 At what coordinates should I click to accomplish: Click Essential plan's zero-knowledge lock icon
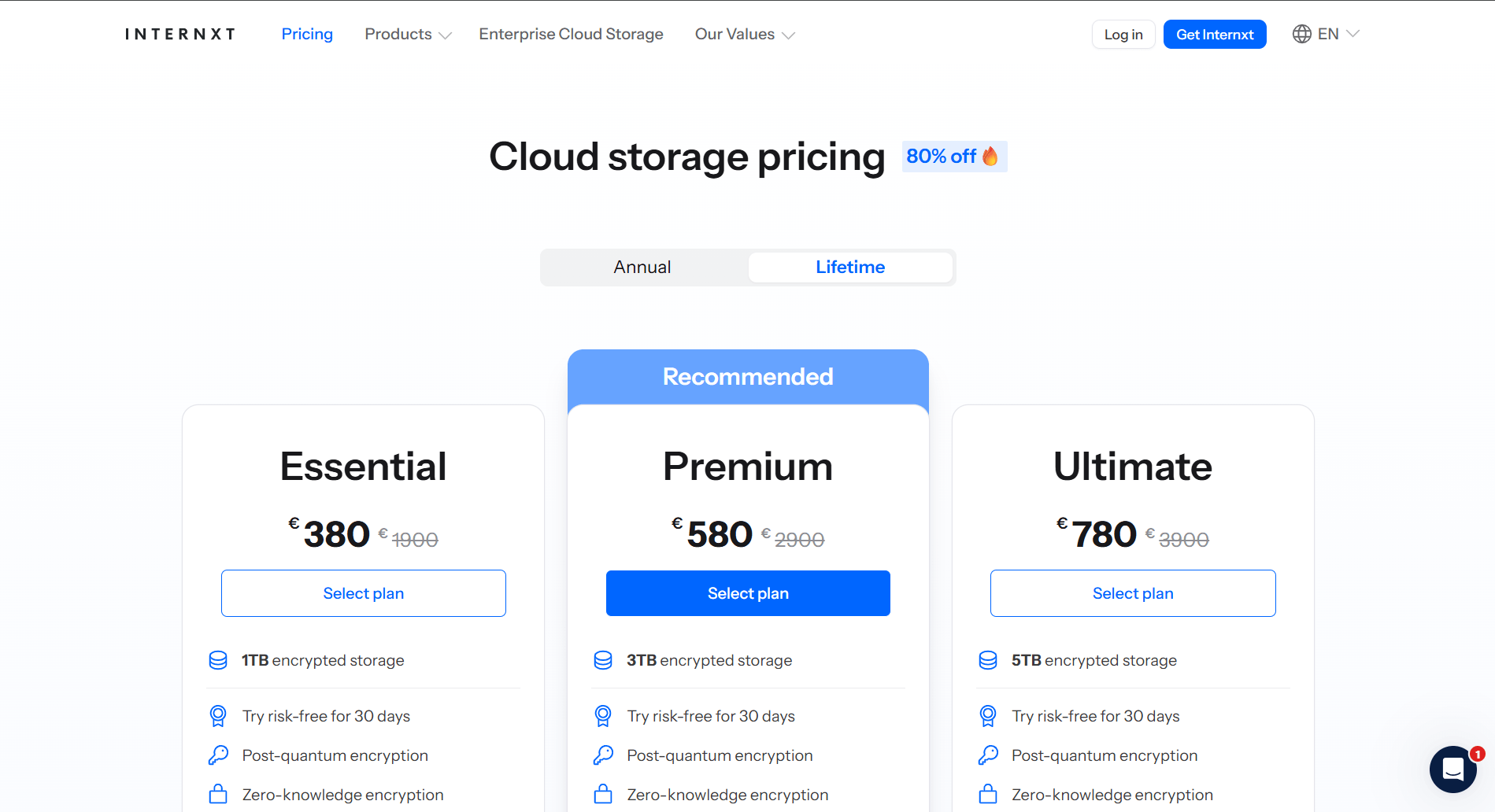pos(218,794)
